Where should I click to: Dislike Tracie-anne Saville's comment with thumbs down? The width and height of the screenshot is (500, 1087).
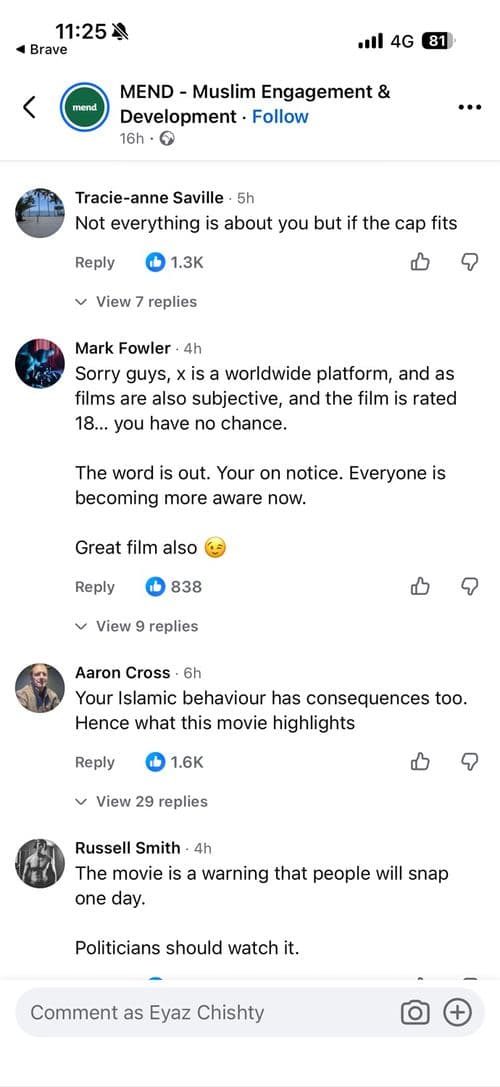pos(470,262)
